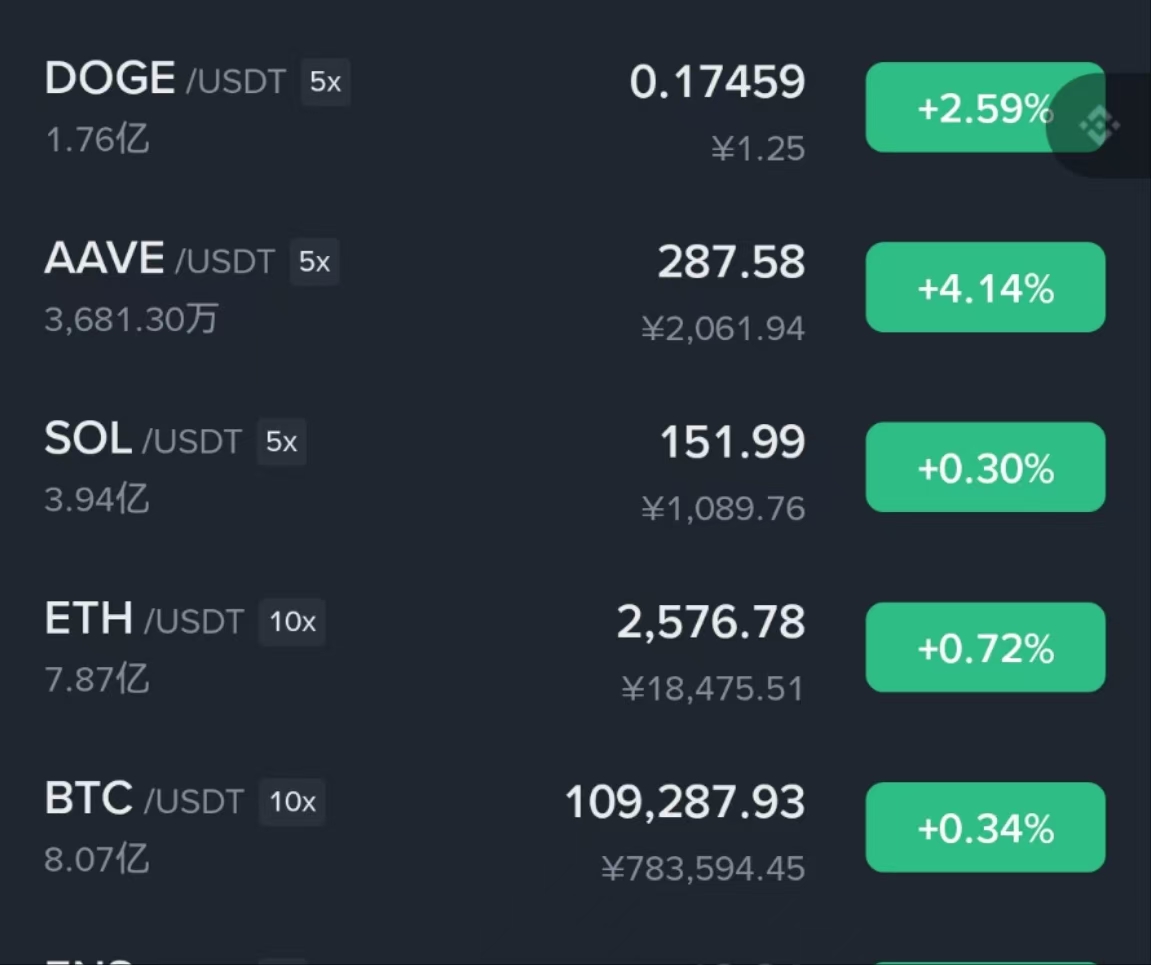Tap the AAVE volume 3,681.30万
Image resolution: width=1151 pixels, height=965 pixels.
(131, 319)
